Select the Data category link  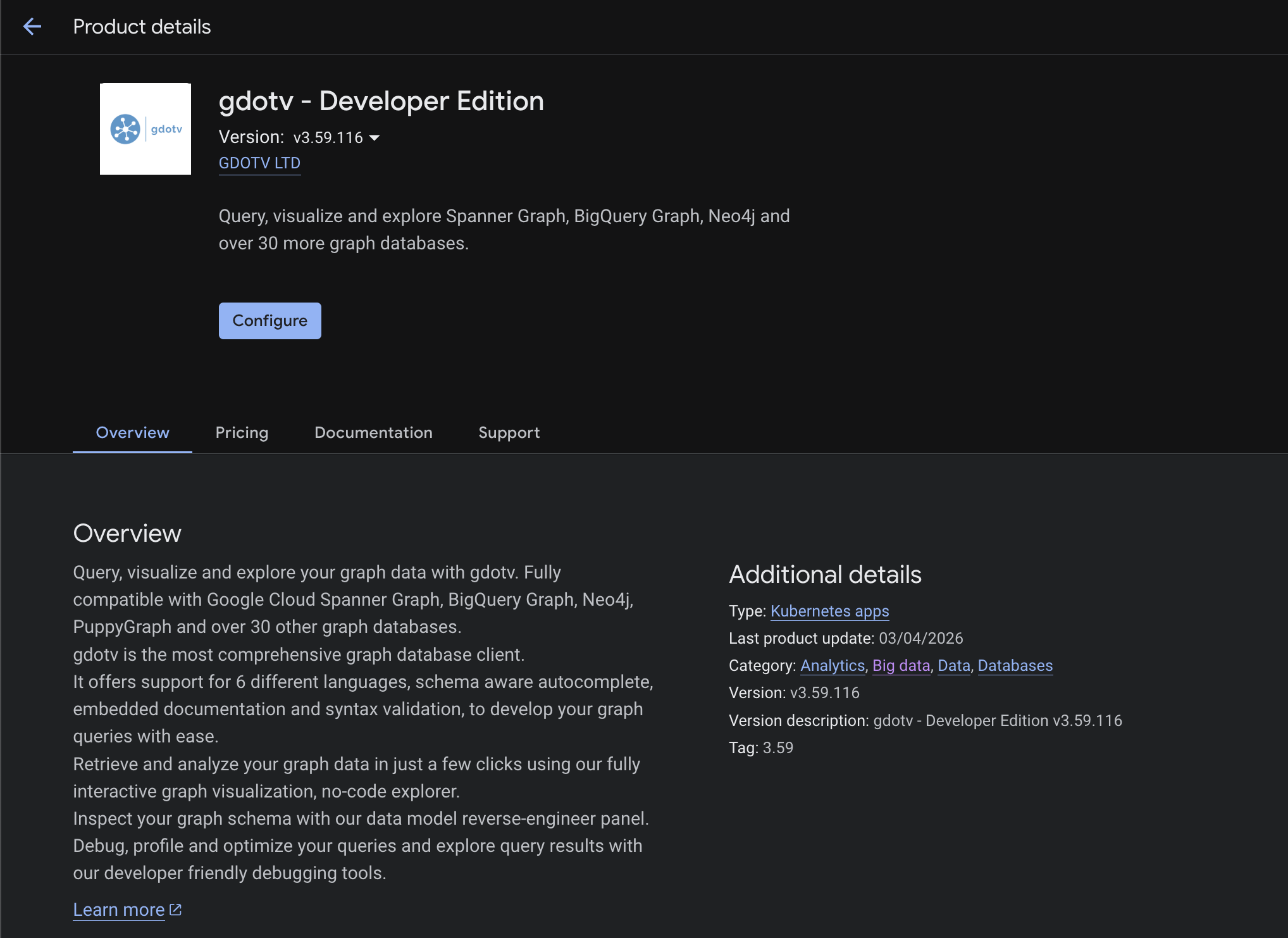[x=954, y=665]
